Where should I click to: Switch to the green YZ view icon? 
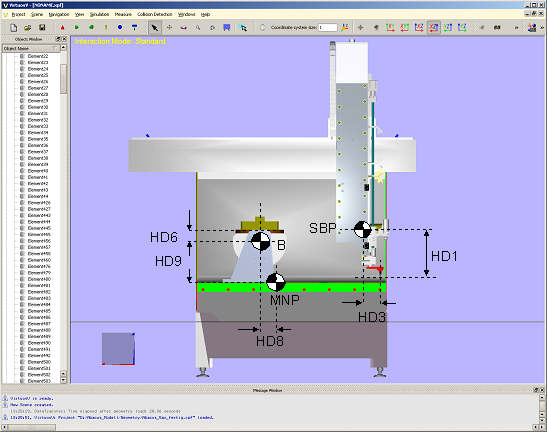[x=448, y=28]
